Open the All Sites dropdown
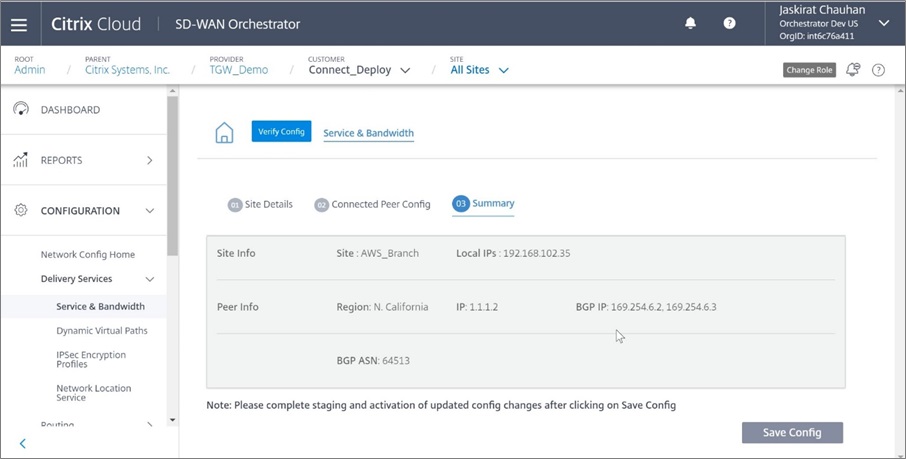This screenshot has width=906, height=459. point(479,70)
